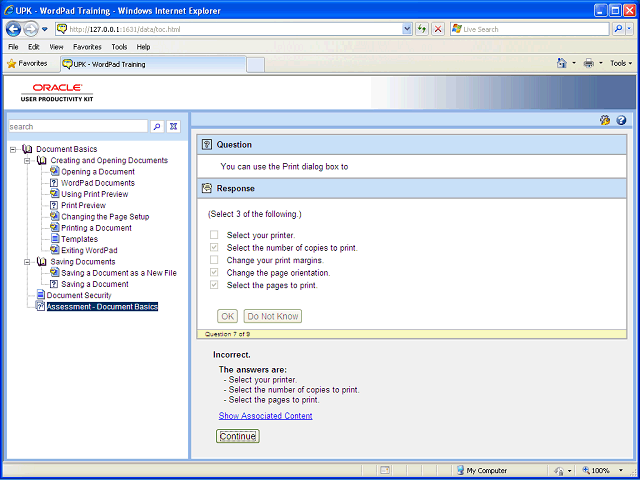Open UPK Help question mark icon
This screenshot has height=480, width=640.
click(621, 120)
